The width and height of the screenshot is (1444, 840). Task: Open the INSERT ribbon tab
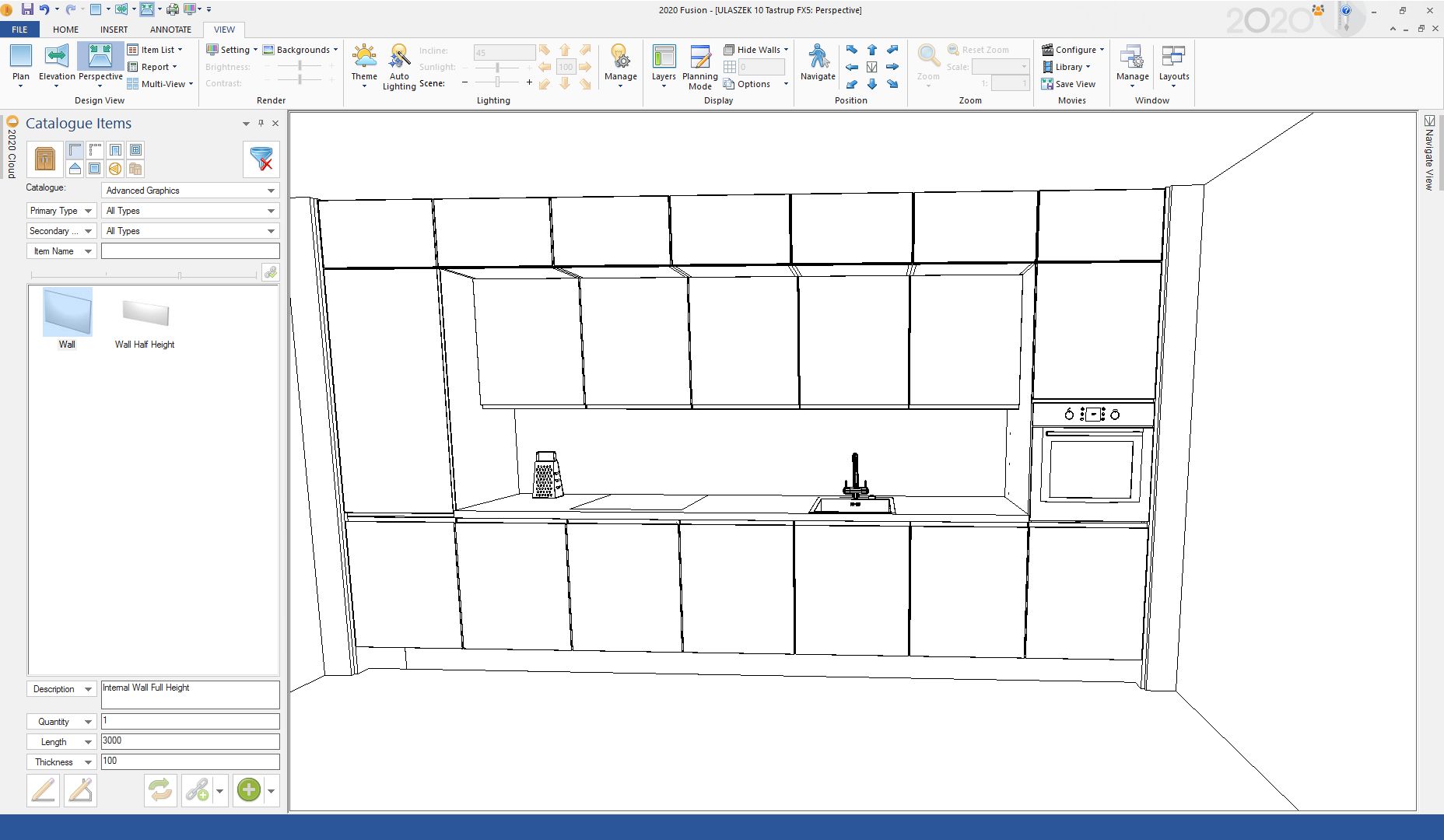coord(114,30)
